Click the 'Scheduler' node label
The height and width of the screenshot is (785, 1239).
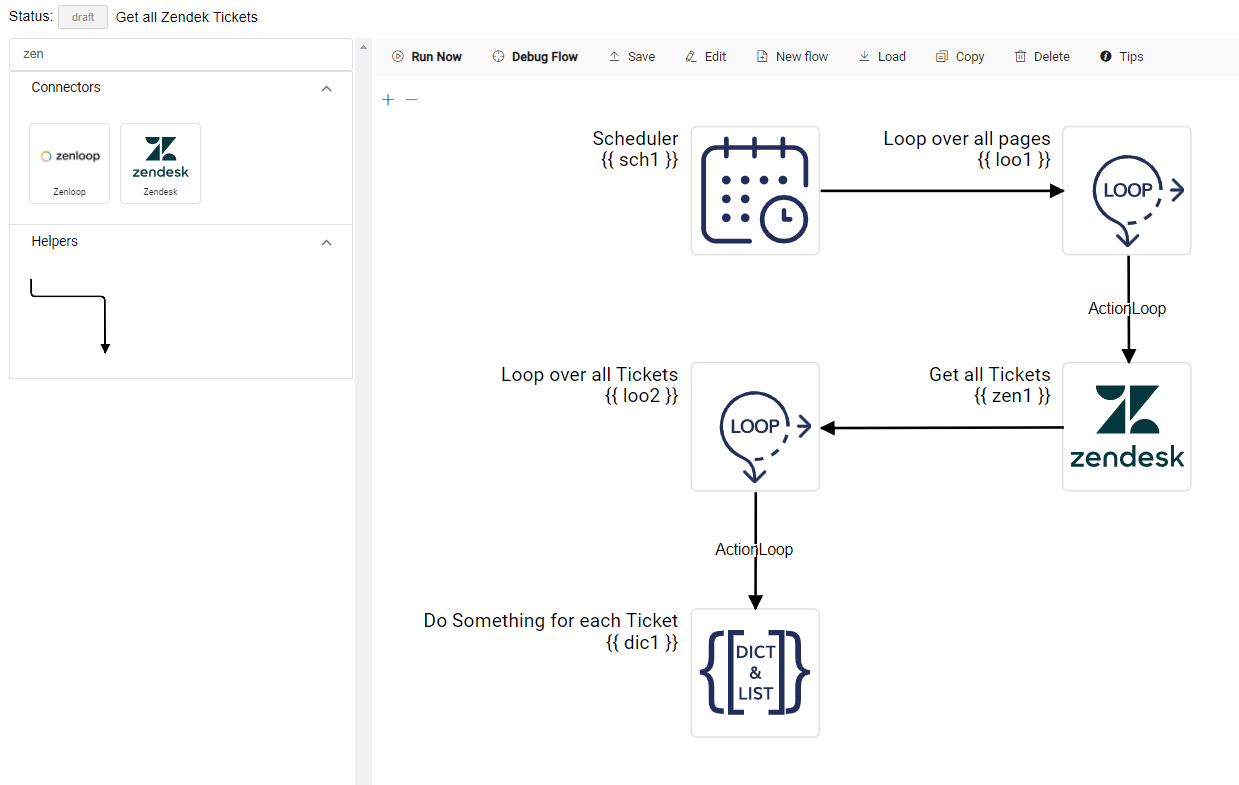pos(635,139)
